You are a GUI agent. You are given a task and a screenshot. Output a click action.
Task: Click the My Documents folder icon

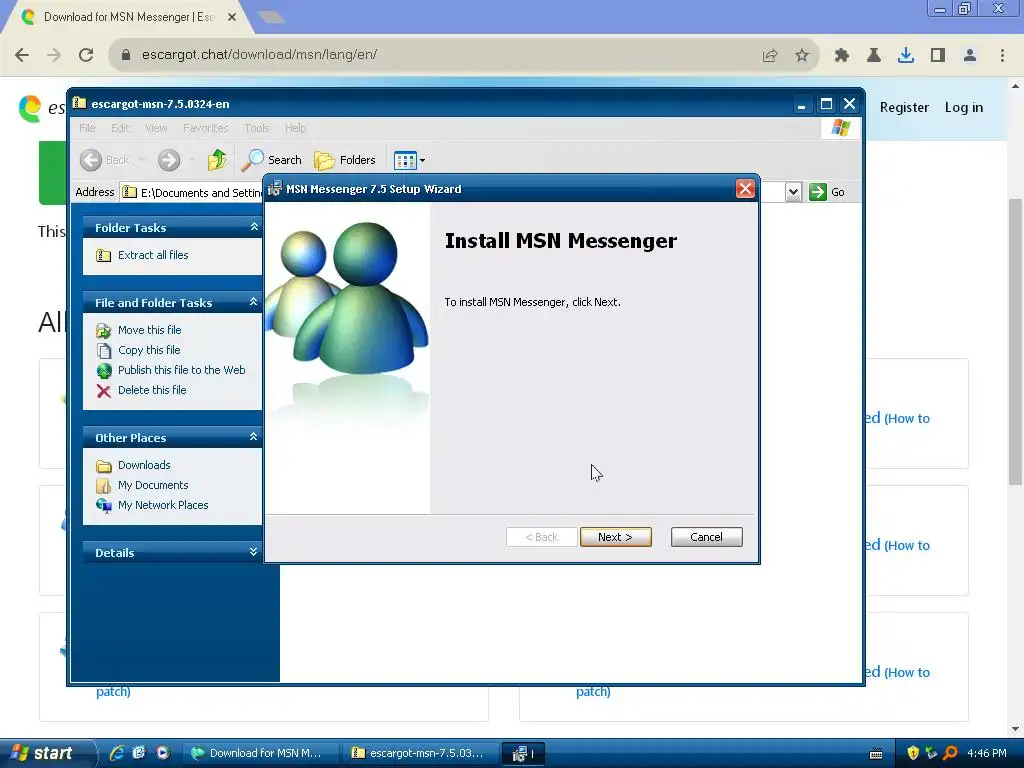[103, 486]
